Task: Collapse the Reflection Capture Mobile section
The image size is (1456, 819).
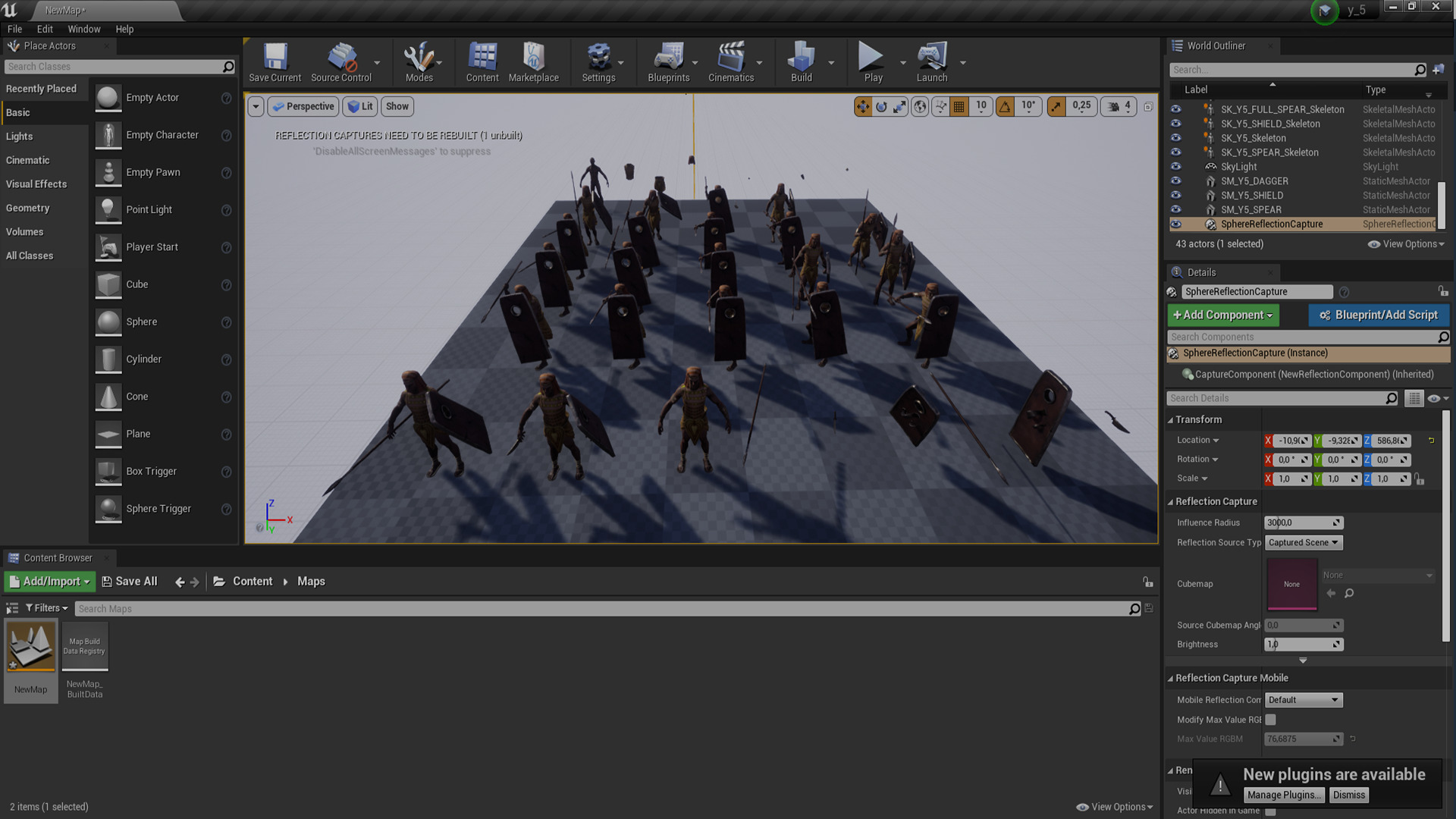Action: (1170, 679)
